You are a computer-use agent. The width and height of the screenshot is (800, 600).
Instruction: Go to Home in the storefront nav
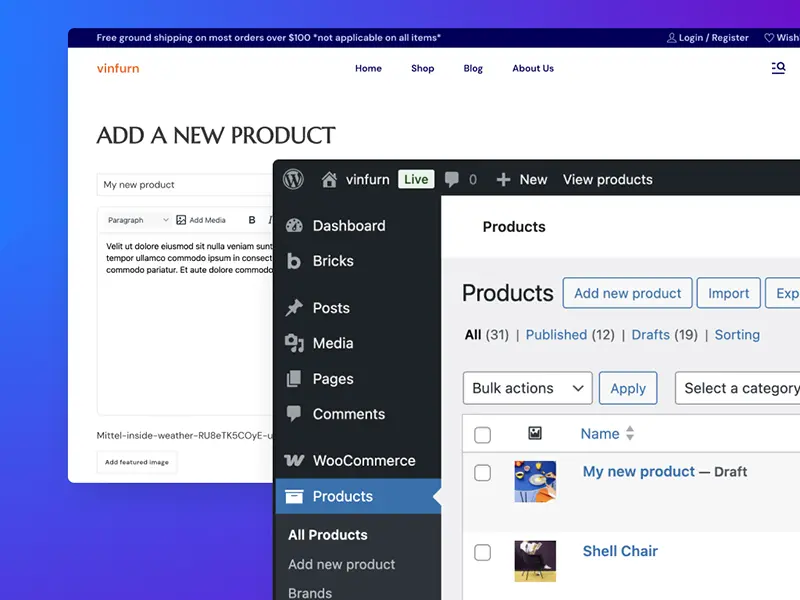(x=368, y=68)
